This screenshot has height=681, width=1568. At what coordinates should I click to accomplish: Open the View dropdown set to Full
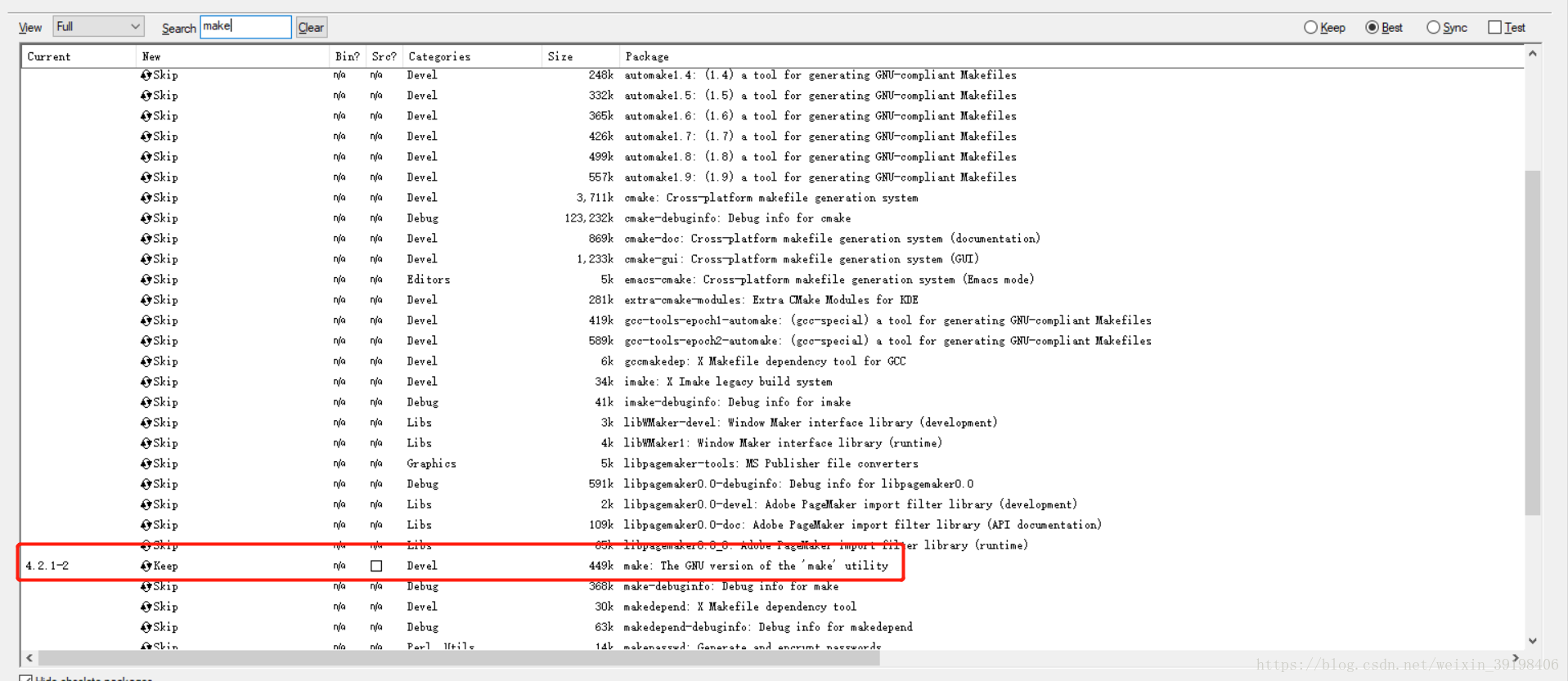point(99,27)
